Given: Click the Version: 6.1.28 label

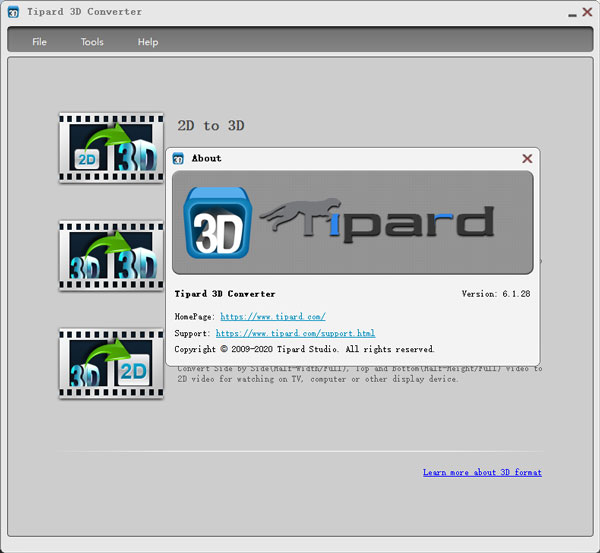Looking at the screenshot, I should coord(493,294).
